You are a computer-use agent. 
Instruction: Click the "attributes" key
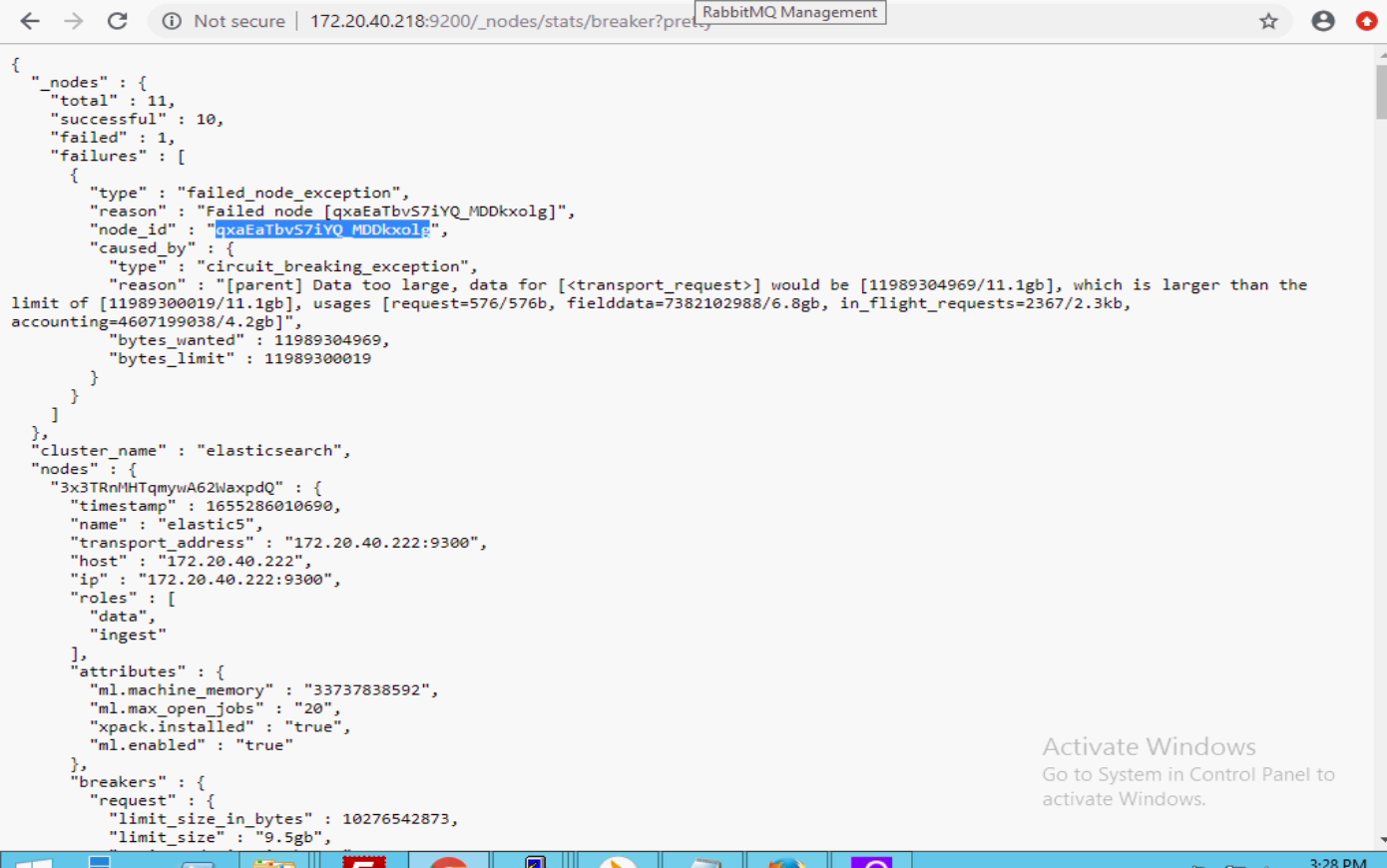coord(128,672)
